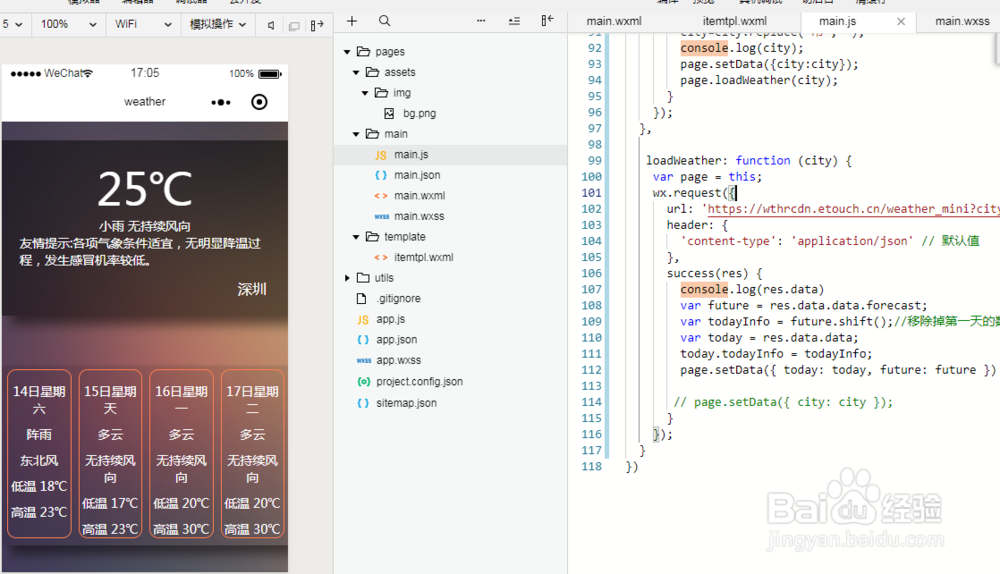Tap the 14日星期六 forecast card
Viewport: 1000px width, 574px height.
tap(39, 453)
